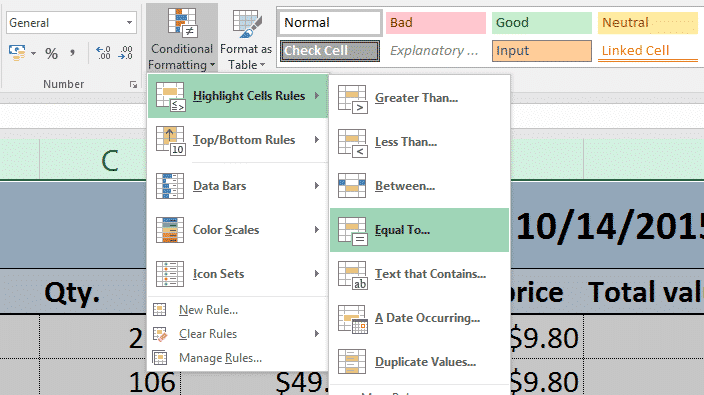Expand arrow beside Highlight Cells Rules

coord(317,96)
